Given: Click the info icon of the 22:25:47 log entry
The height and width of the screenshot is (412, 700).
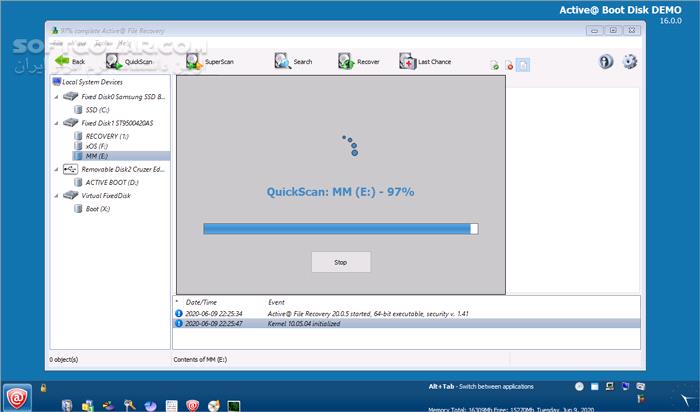Looking at the screenshot, I should pyautogui.click(x=179, y=324).
